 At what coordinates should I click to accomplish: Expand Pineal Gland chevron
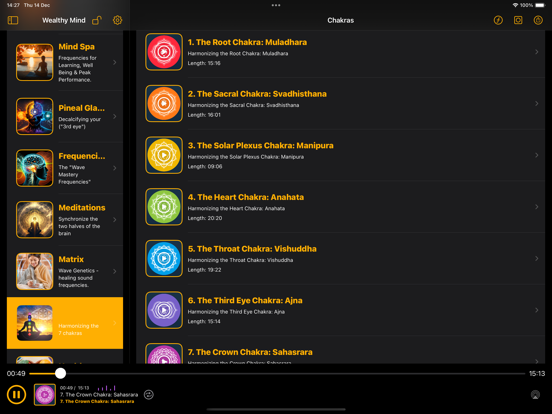115,117
